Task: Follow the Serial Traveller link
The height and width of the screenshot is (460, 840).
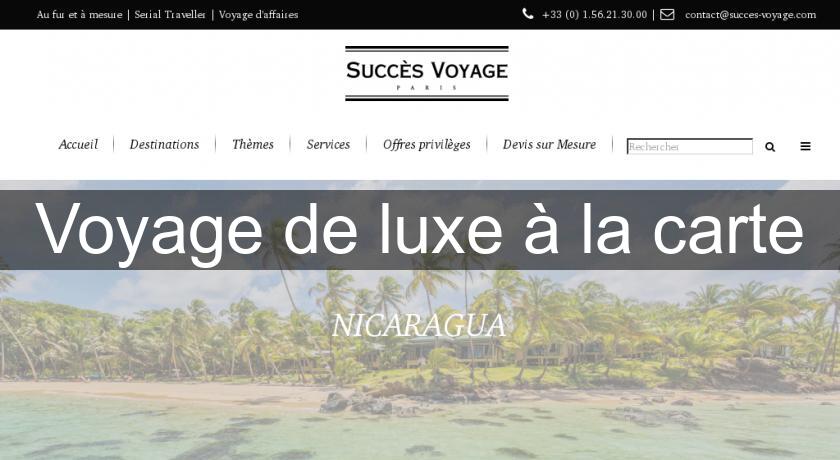Action: click(x=170, y=14)
